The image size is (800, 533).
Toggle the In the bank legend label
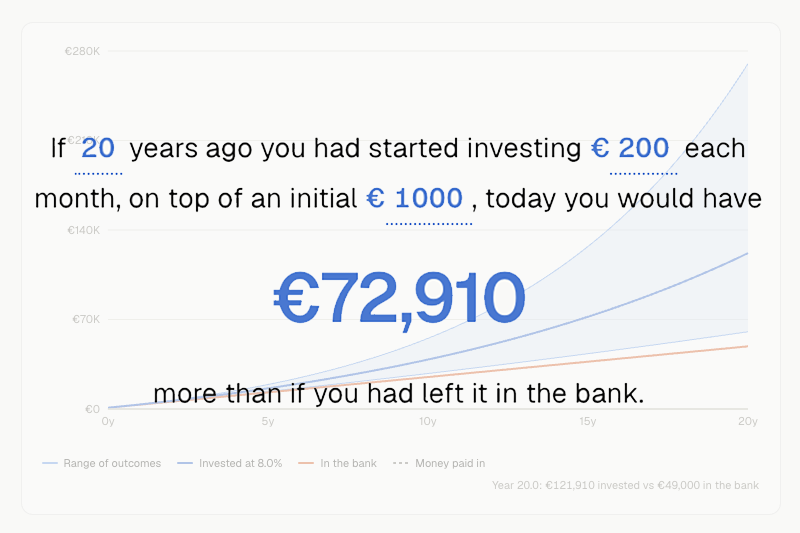[x=348, y=463]
